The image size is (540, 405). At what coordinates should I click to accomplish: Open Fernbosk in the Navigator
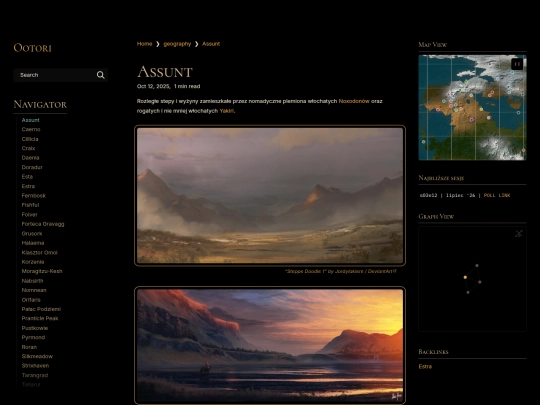point(33,196)
